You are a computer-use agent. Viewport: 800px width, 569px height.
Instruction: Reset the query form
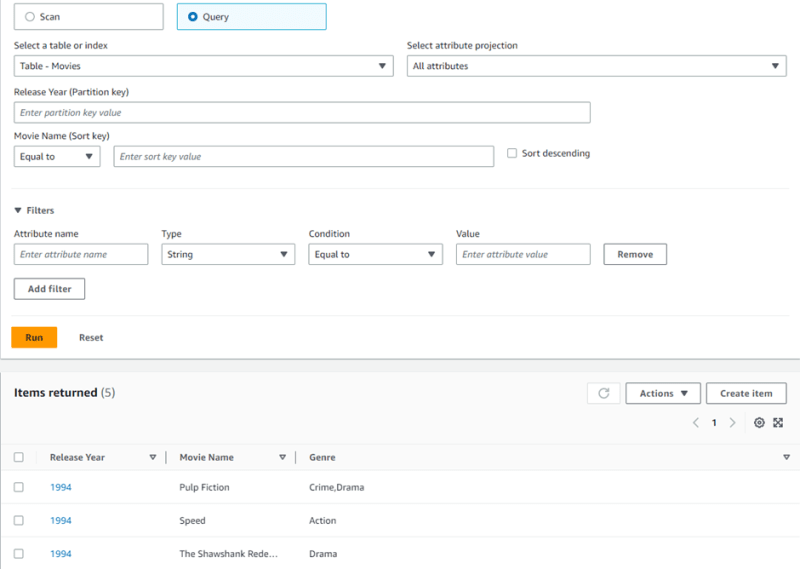(91, 337)
